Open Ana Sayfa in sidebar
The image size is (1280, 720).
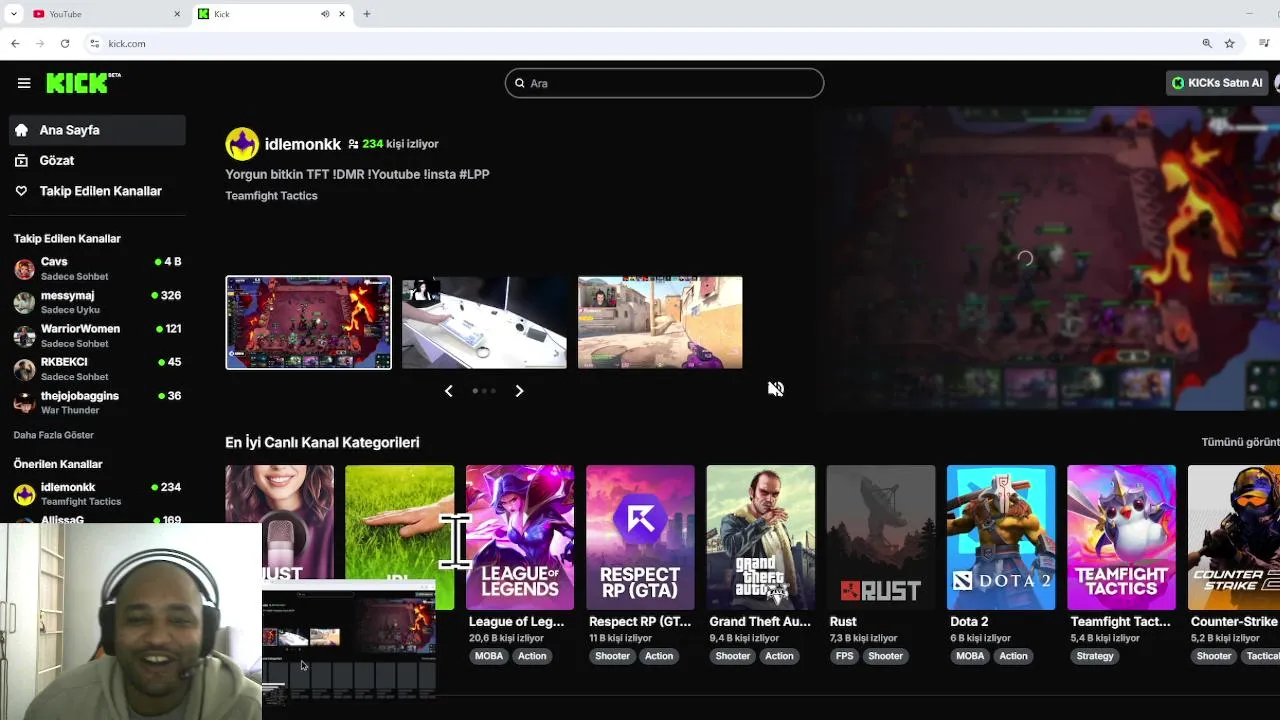pyautogui.click(x=97, y=130)
